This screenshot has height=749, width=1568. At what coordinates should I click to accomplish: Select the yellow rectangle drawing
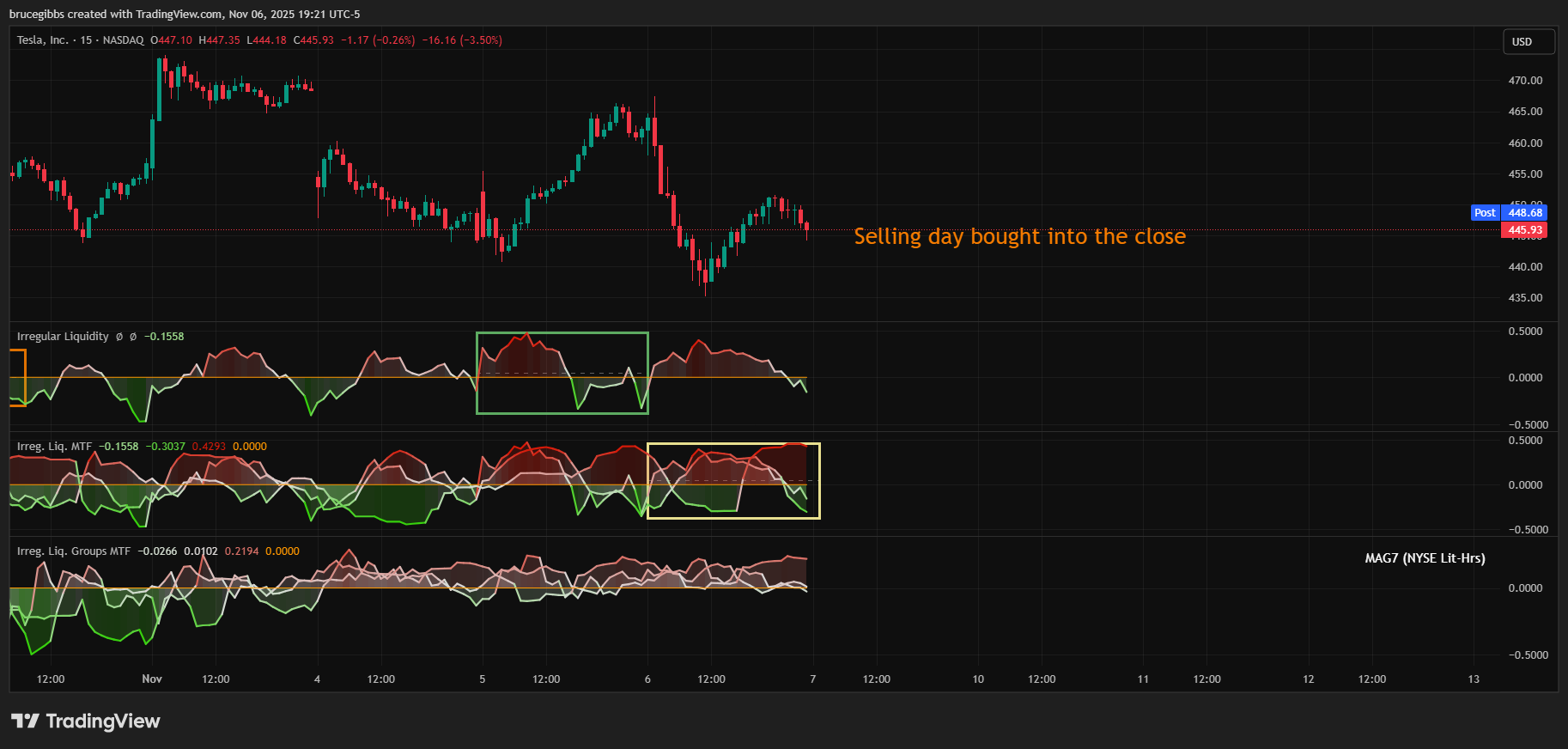733,444
